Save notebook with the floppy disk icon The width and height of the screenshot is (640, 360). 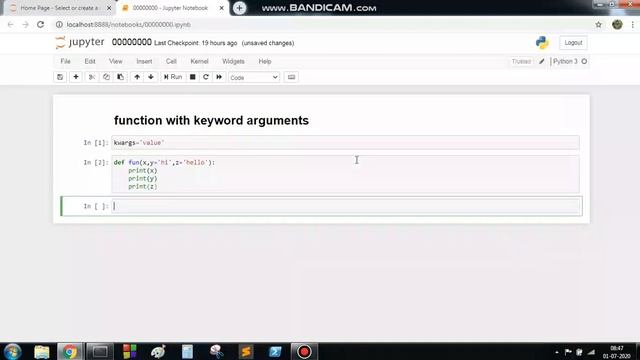[x=60, y=77]
